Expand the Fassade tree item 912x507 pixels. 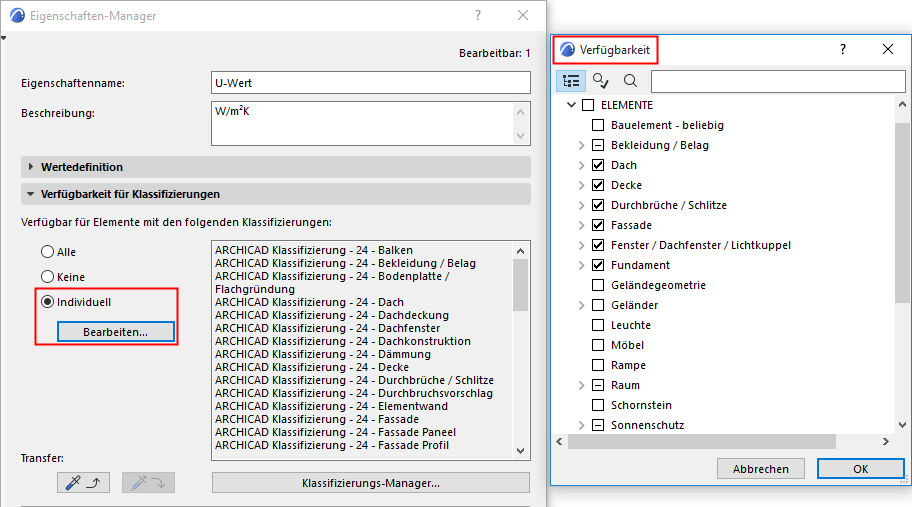click(581, 225)
